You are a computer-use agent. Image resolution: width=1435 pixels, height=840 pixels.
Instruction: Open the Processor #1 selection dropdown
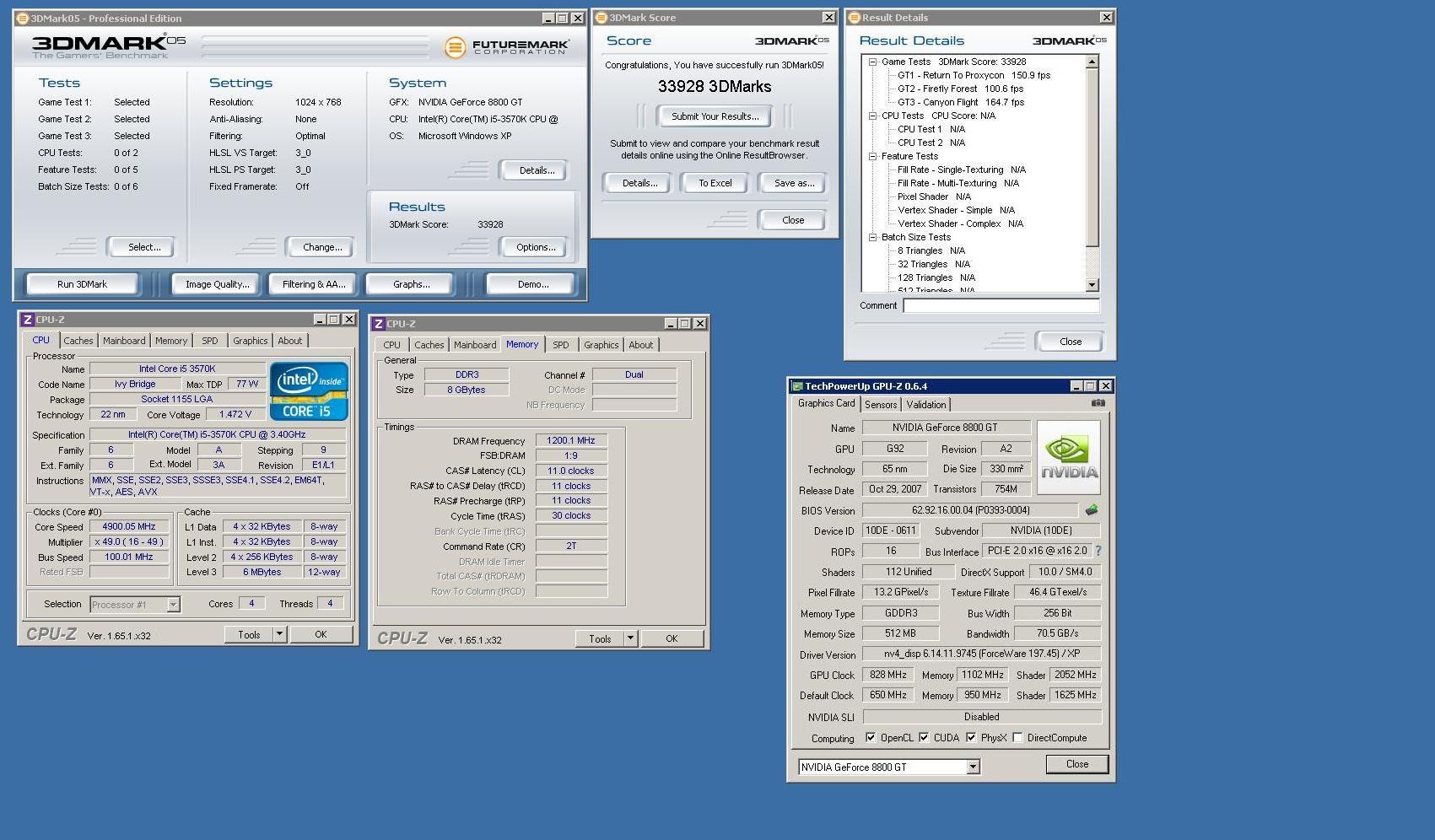coord(173,605)
